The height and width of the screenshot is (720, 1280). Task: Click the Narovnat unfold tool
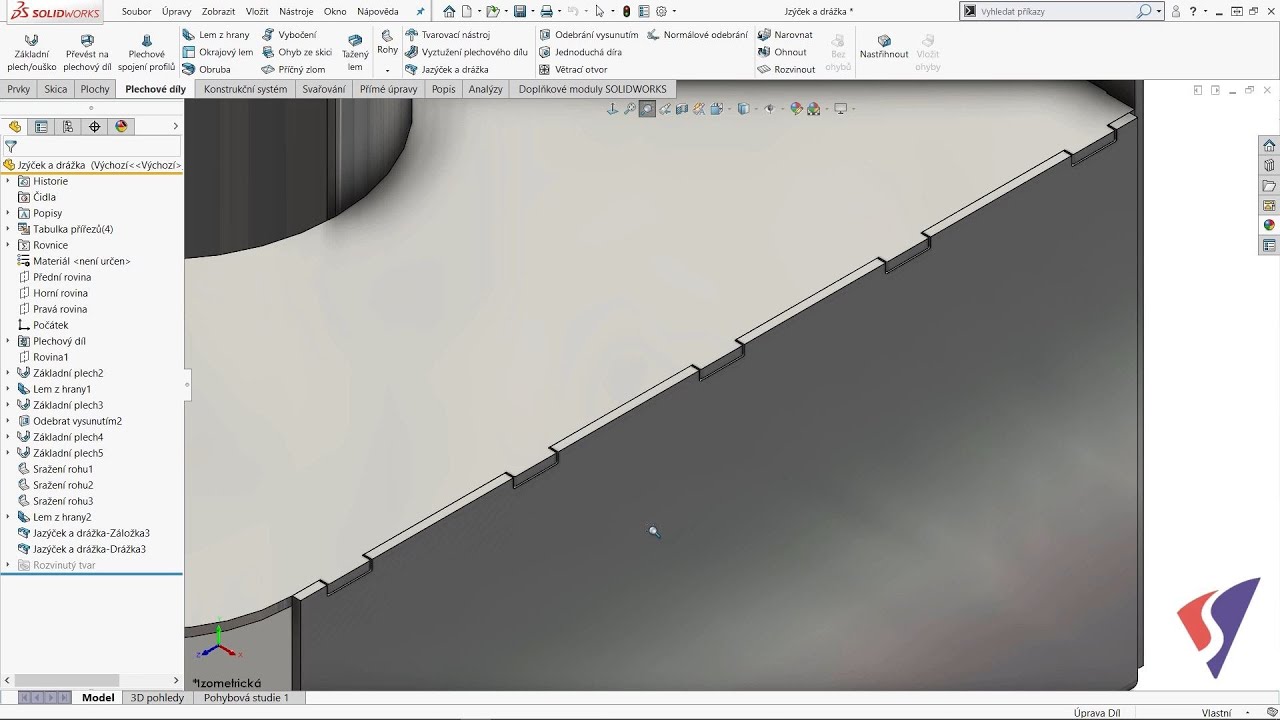[785, 35]
